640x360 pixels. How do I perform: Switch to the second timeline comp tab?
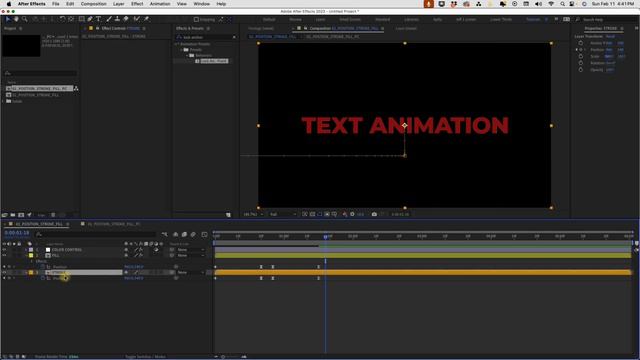point(113,224)
